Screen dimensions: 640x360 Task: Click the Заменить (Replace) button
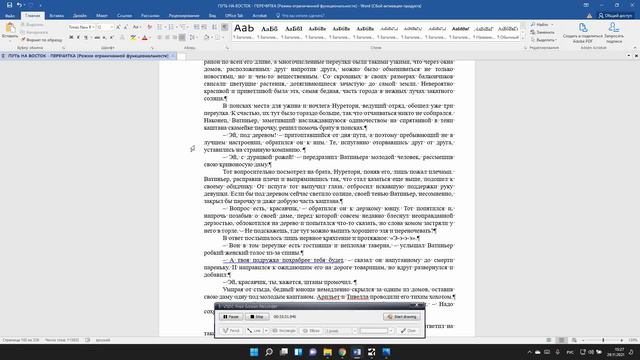click(x=542, y=32)
